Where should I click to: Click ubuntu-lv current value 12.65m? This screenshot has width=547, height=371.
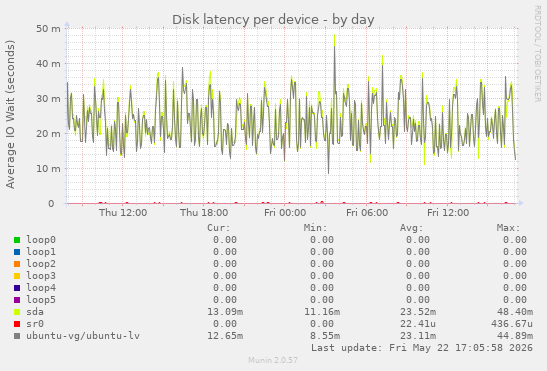pyautogui.click(x=225, y=336)
